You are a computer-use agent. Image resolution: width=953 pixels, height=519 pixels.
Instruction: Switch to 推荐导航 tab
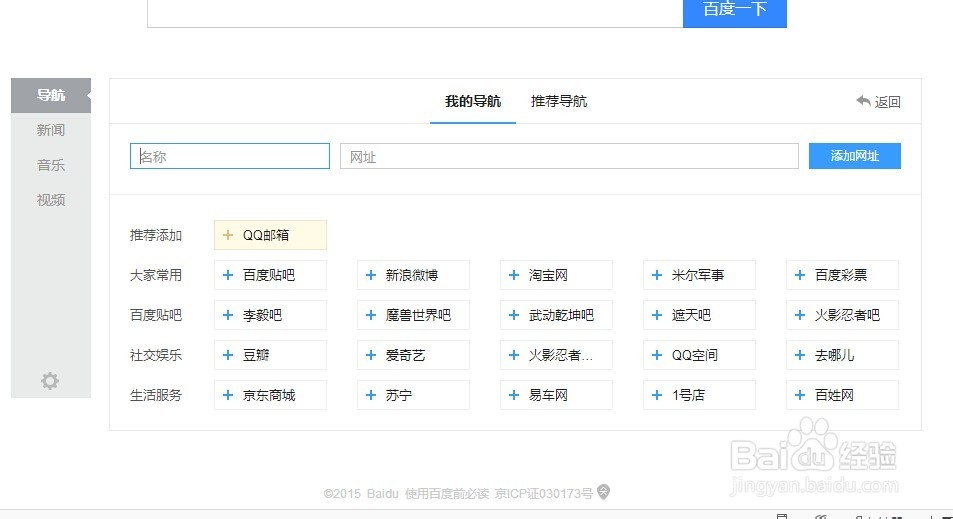click(x=559, y=101)
